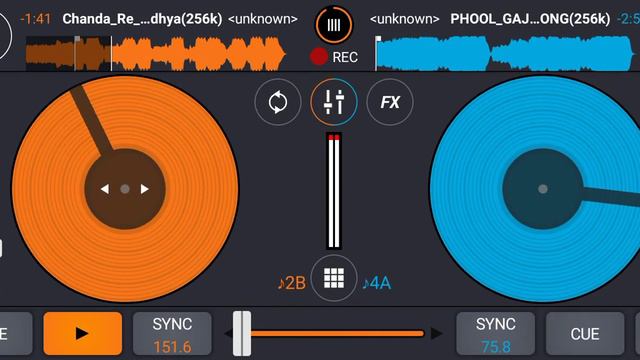Click the nudge back arrow on orange platter
640x360 pixels.
(105, 189)
